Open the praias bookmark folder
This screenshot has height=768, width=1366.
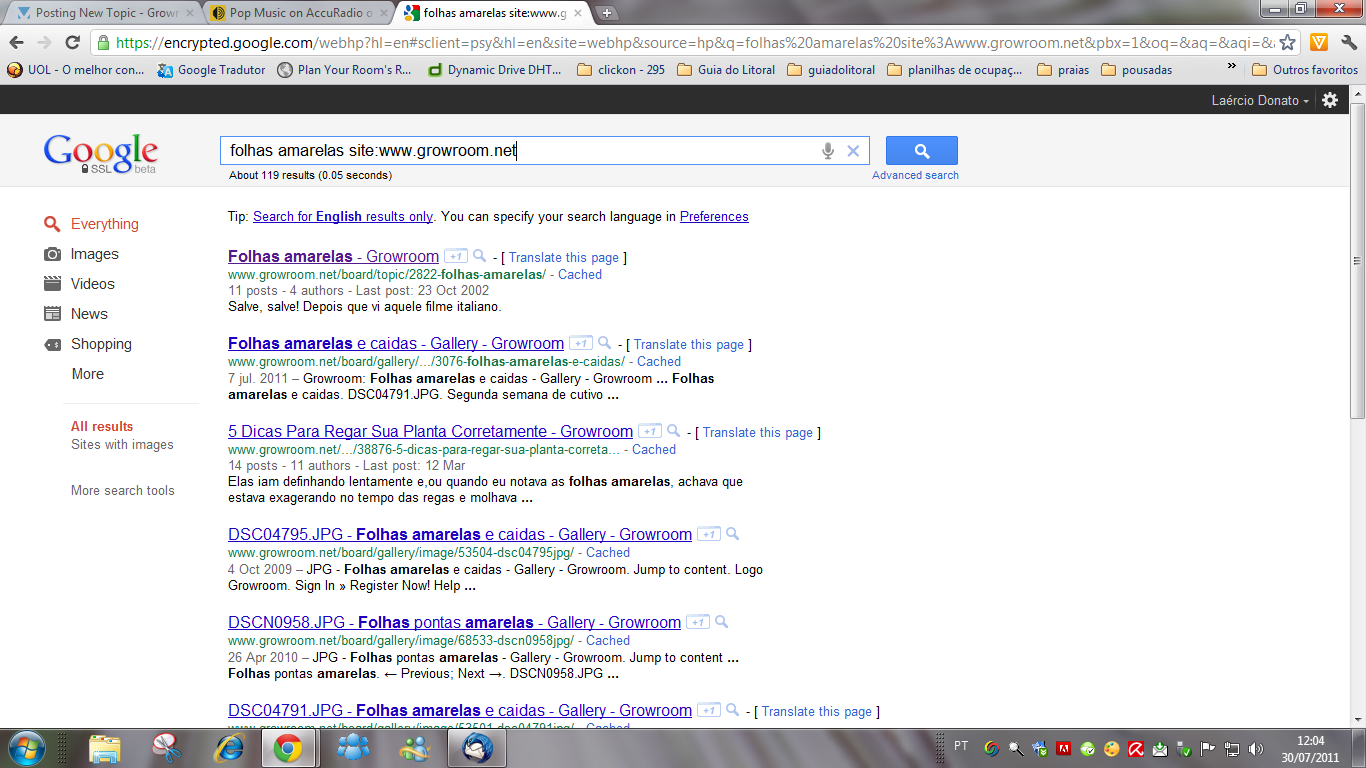coord(1063,70)
